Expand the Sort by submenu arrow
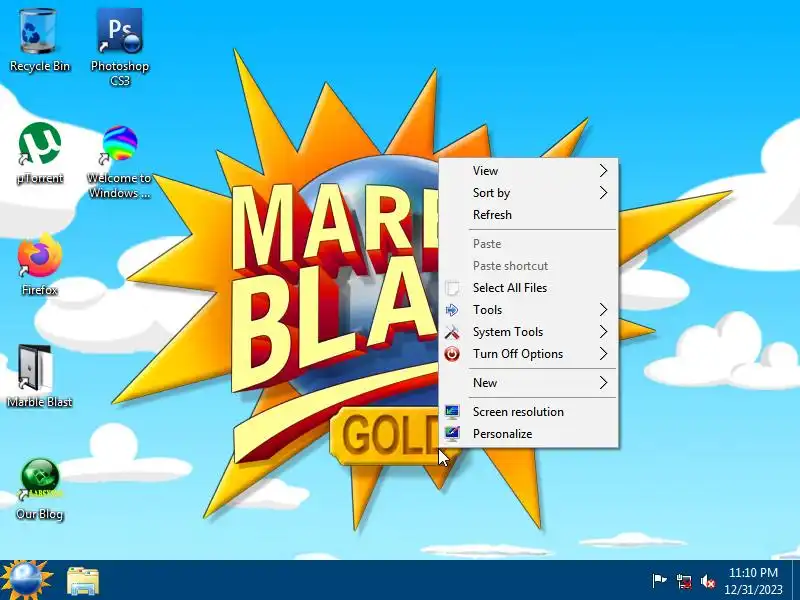Screen dimensions: 800x600 coord(604,192)
